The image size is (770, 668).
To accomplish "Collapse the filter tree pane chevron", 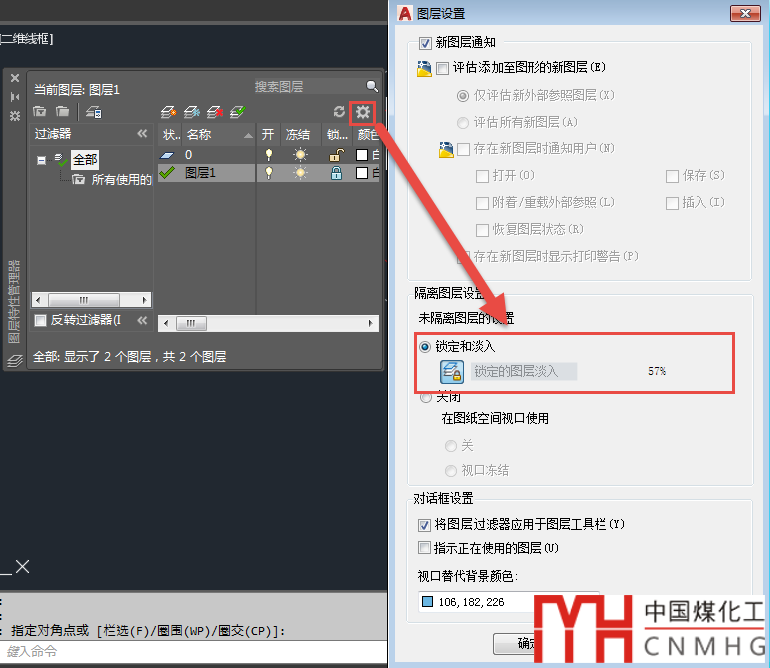I will click(x=142, y=134).
